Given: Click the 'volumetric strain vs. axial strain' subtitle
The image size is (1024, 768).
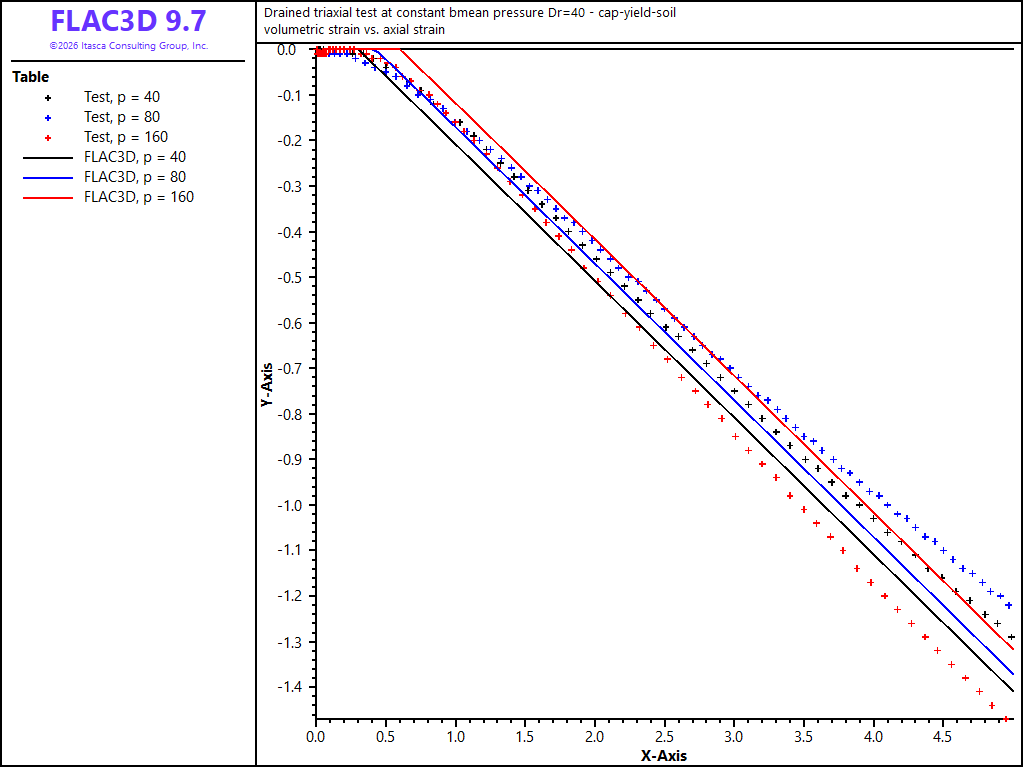Looking at the screenshot, I should tap(355, 30).
